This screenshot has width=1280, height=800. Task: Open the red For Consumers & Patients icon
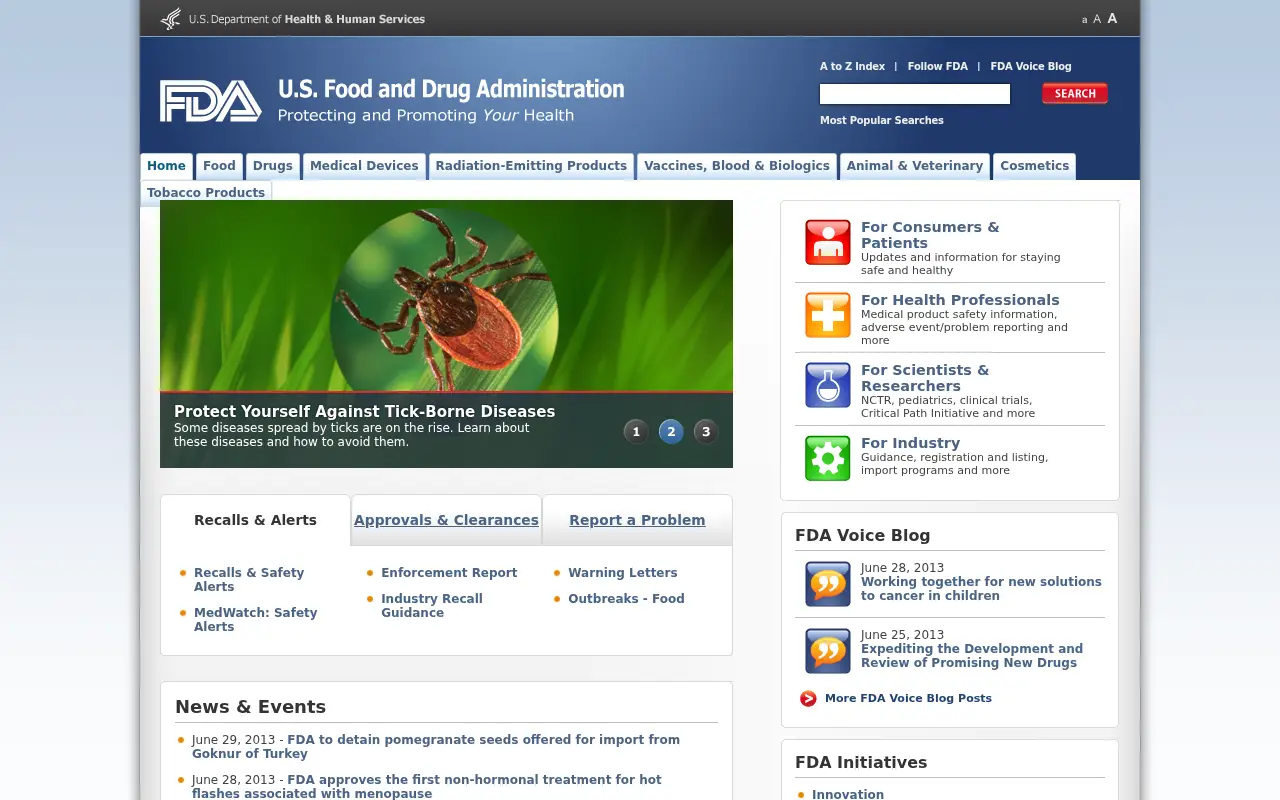point(828,242)
